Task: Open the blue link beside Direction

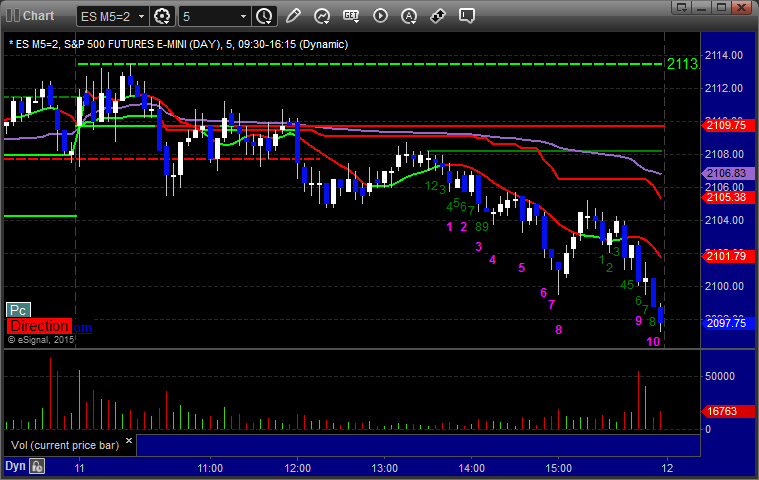Action: tap(82, 328)
